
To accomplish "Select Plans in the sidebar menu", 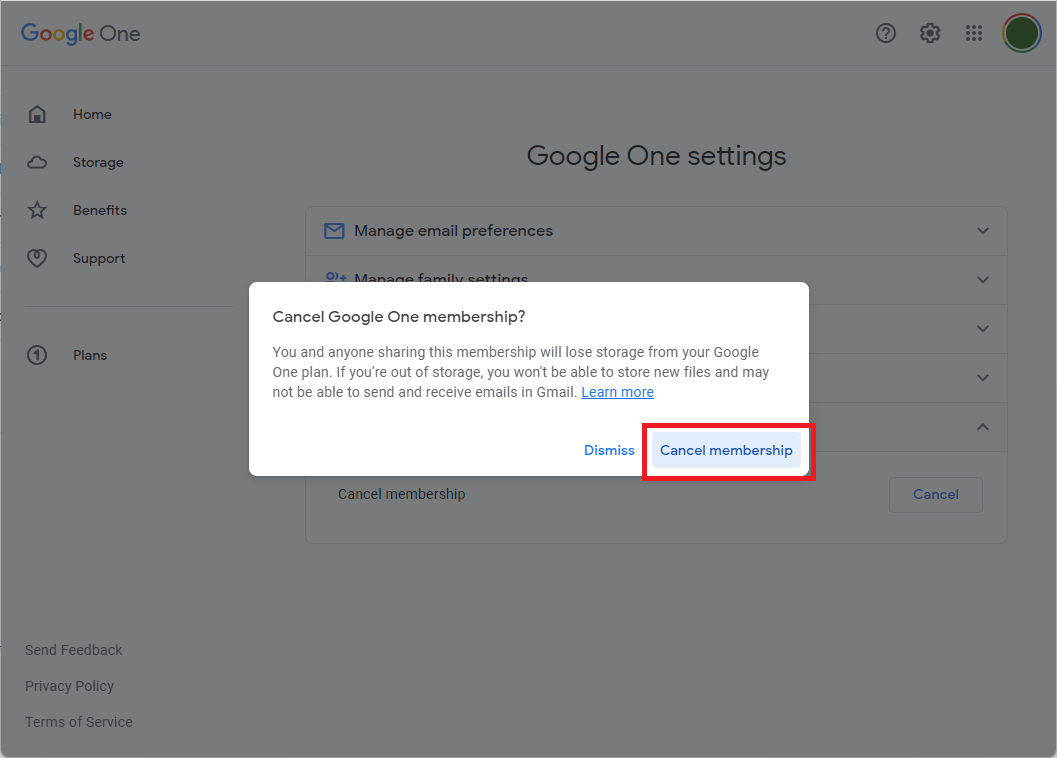I will (89, 355).
